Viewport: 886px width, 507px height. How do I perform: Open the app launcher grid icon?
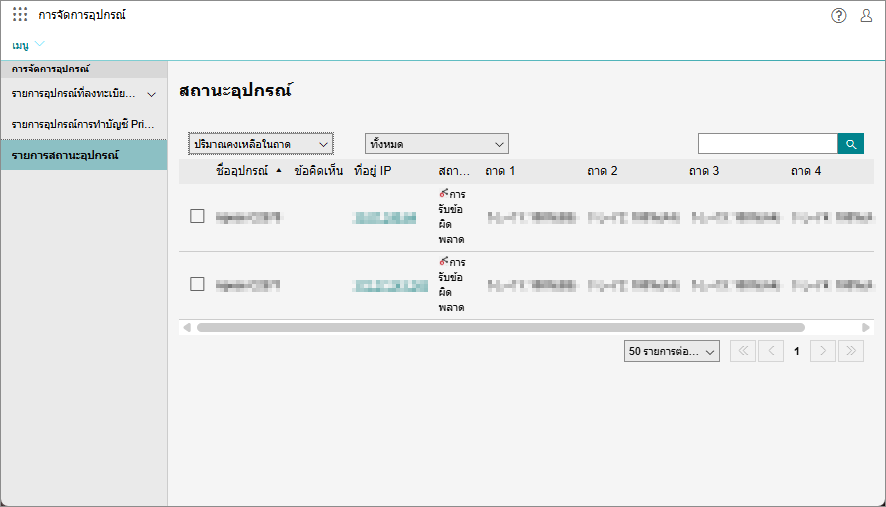20,15
